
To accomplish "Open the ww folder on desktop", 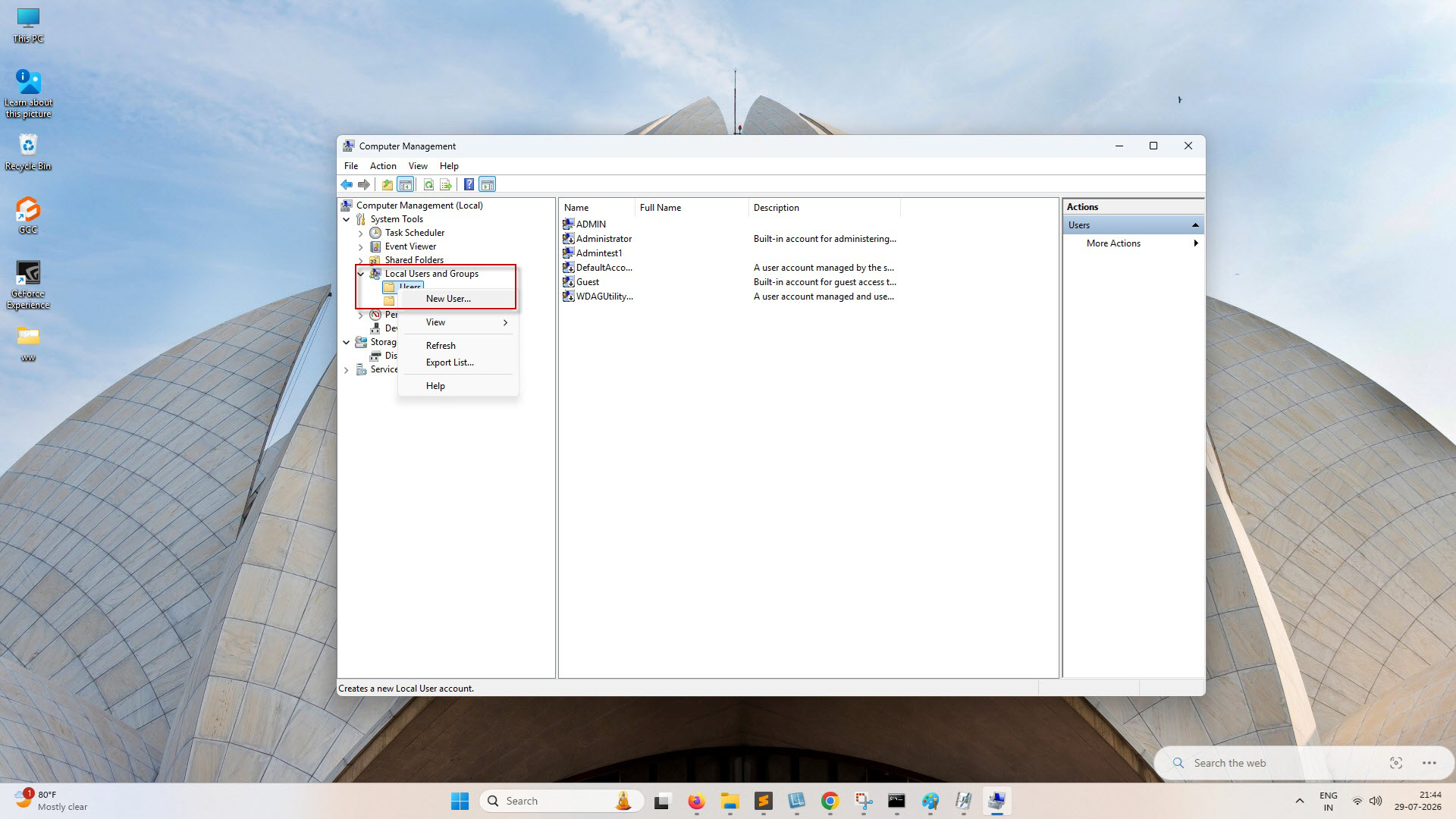I will (28, 344).
